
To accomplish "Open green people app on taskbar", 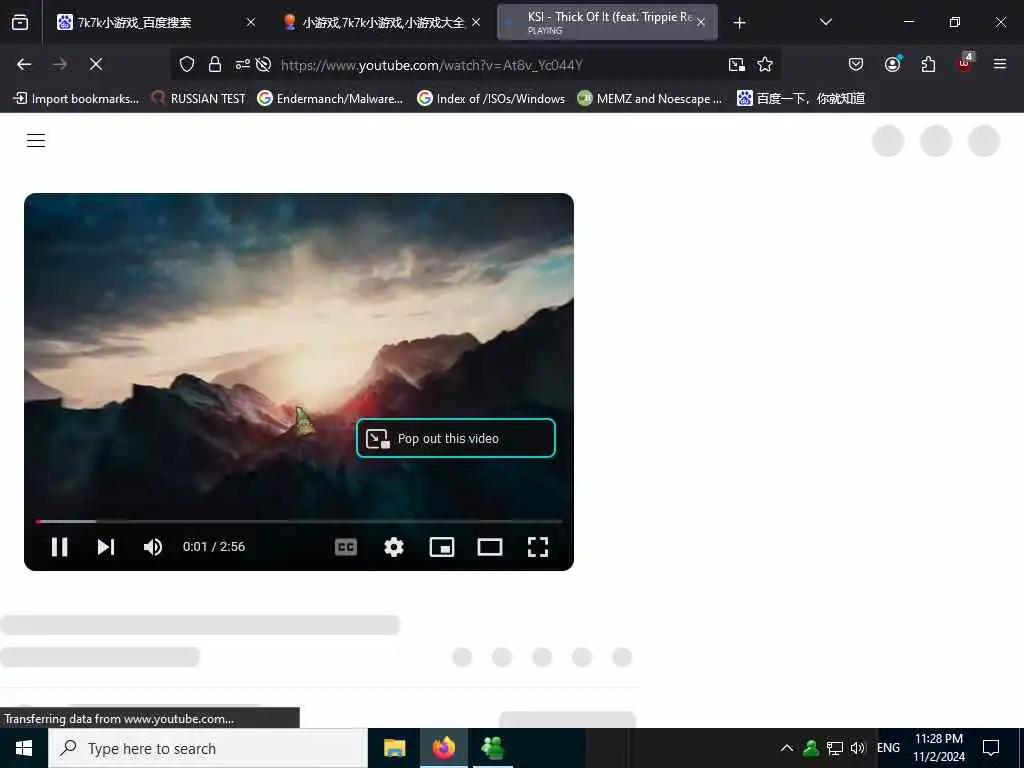I will [492, 748].
